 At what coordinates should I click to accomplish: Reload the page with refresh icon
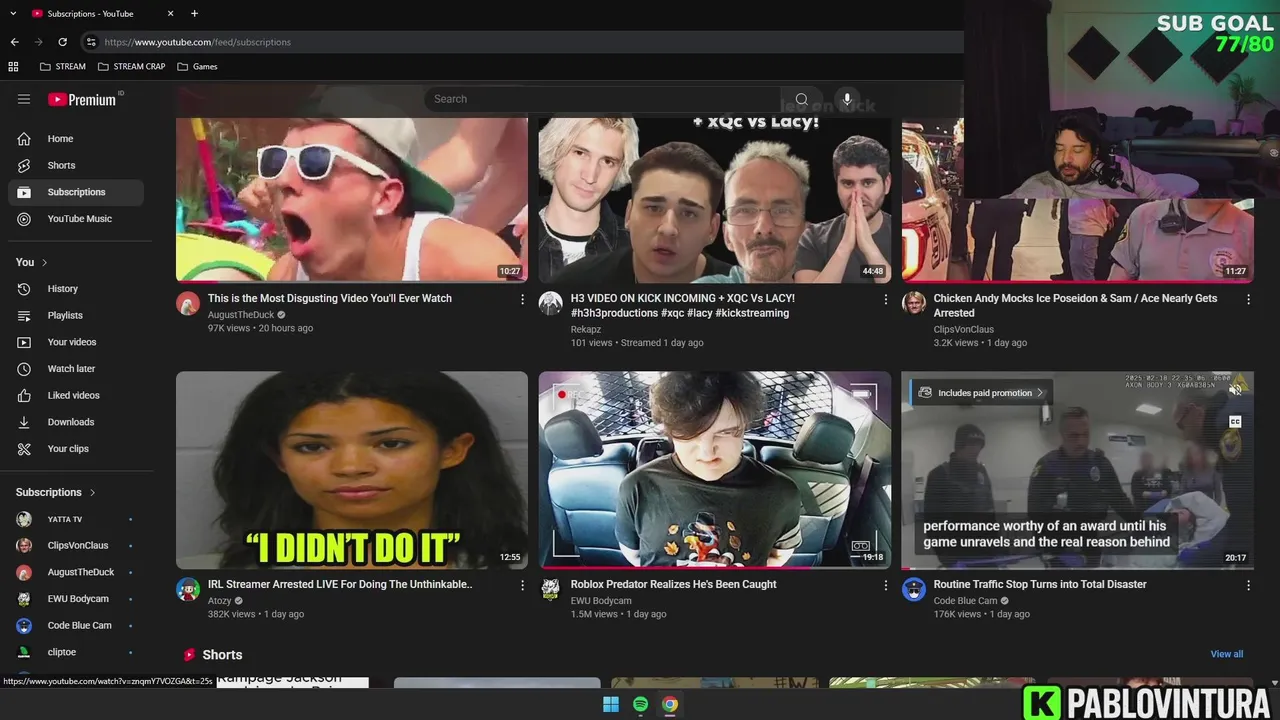click(x=62, y=42)
